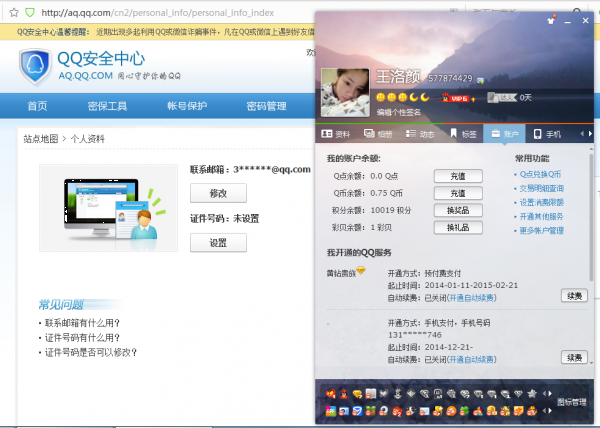Go to 首页 in QQ安全中心 navigation

click(x=37, y=106)
